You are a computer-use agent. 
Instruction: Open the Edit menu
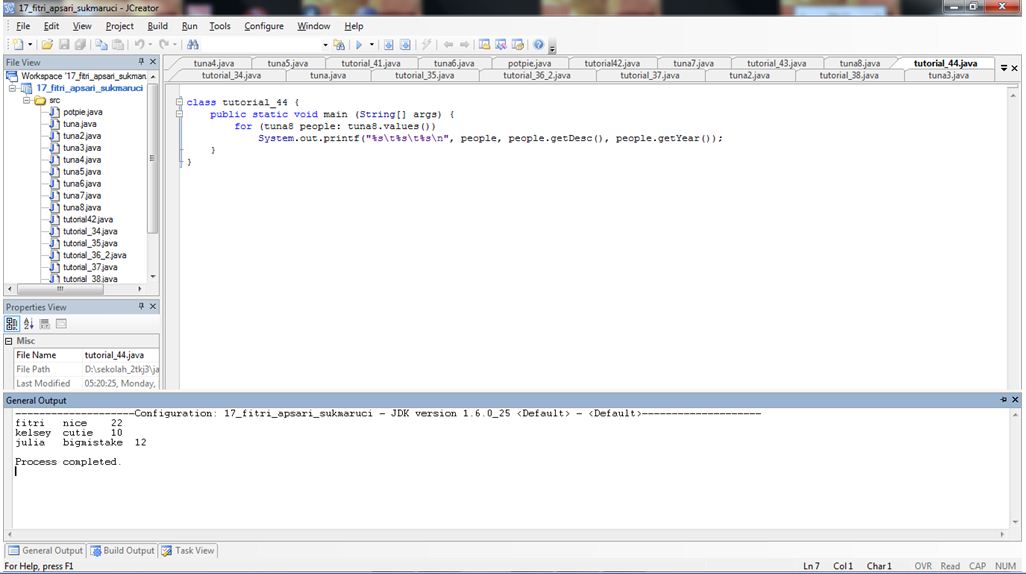point(51,26)
